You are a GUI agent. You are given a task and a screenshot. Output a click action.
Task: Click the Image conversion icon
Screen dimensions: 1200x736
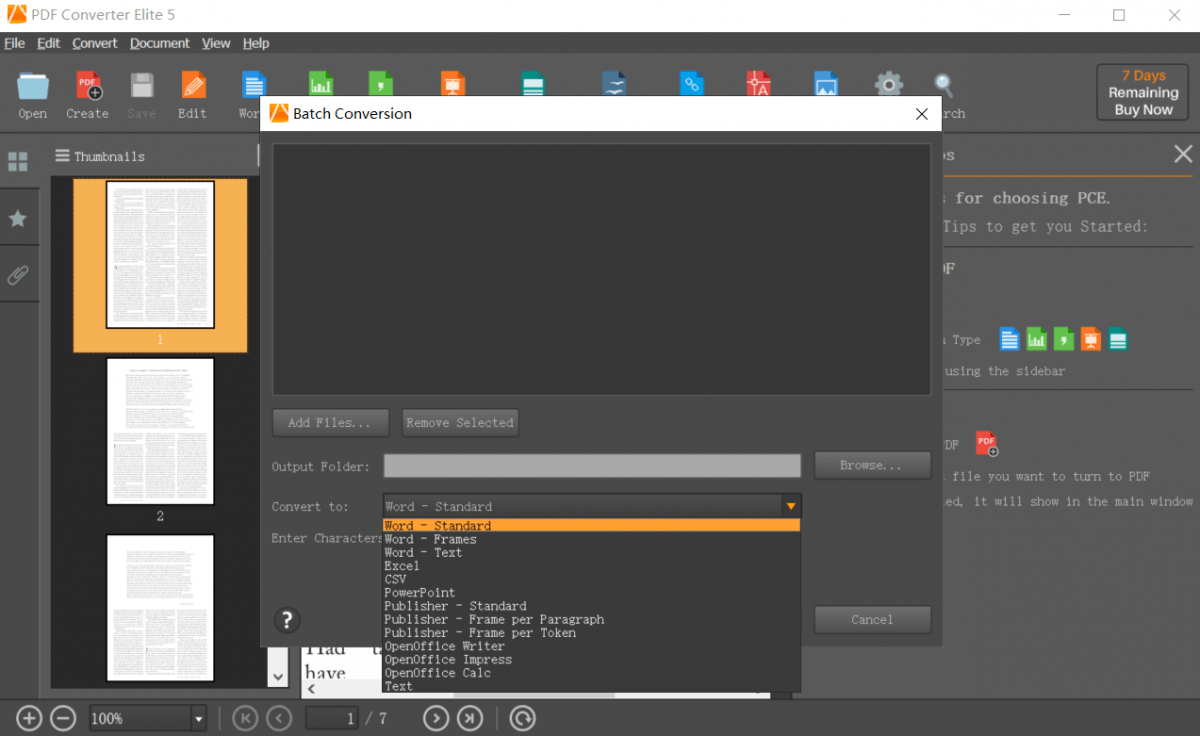tap(826, 84)
